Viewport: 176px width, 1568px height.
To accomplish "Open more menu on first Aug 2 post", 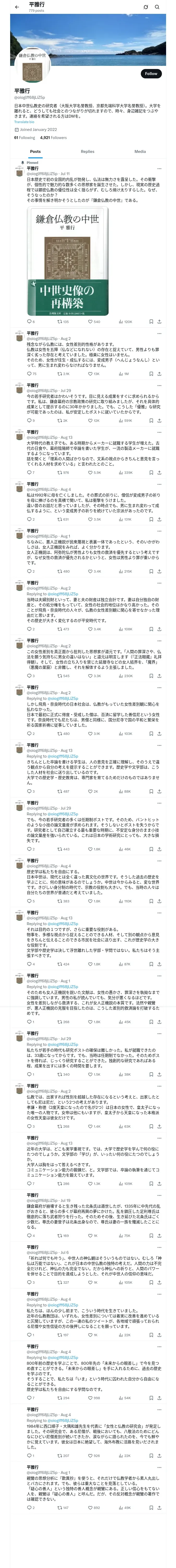I will click(x=159, y=333).
